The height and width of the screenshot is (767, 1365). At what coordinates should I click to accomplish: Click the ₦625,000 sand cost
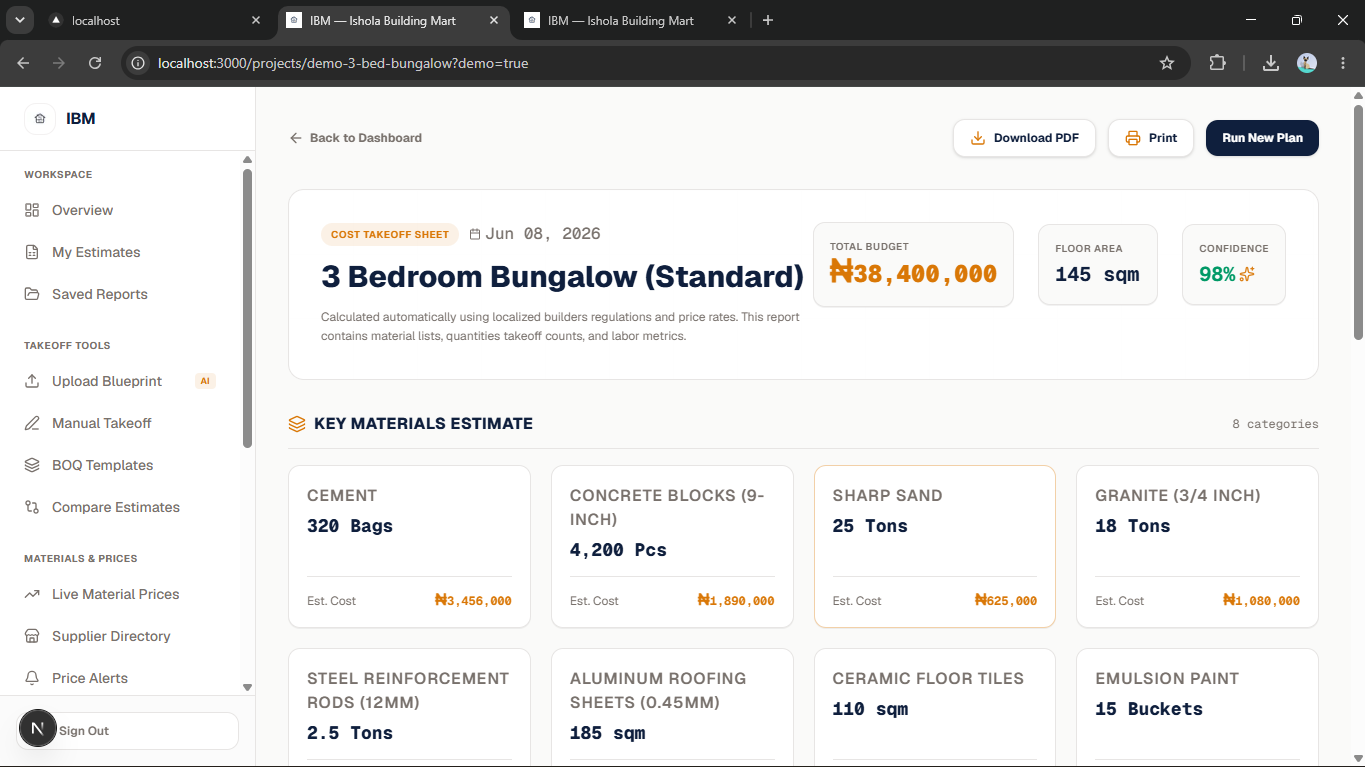pyautogui.click(x=1006, y=601)
